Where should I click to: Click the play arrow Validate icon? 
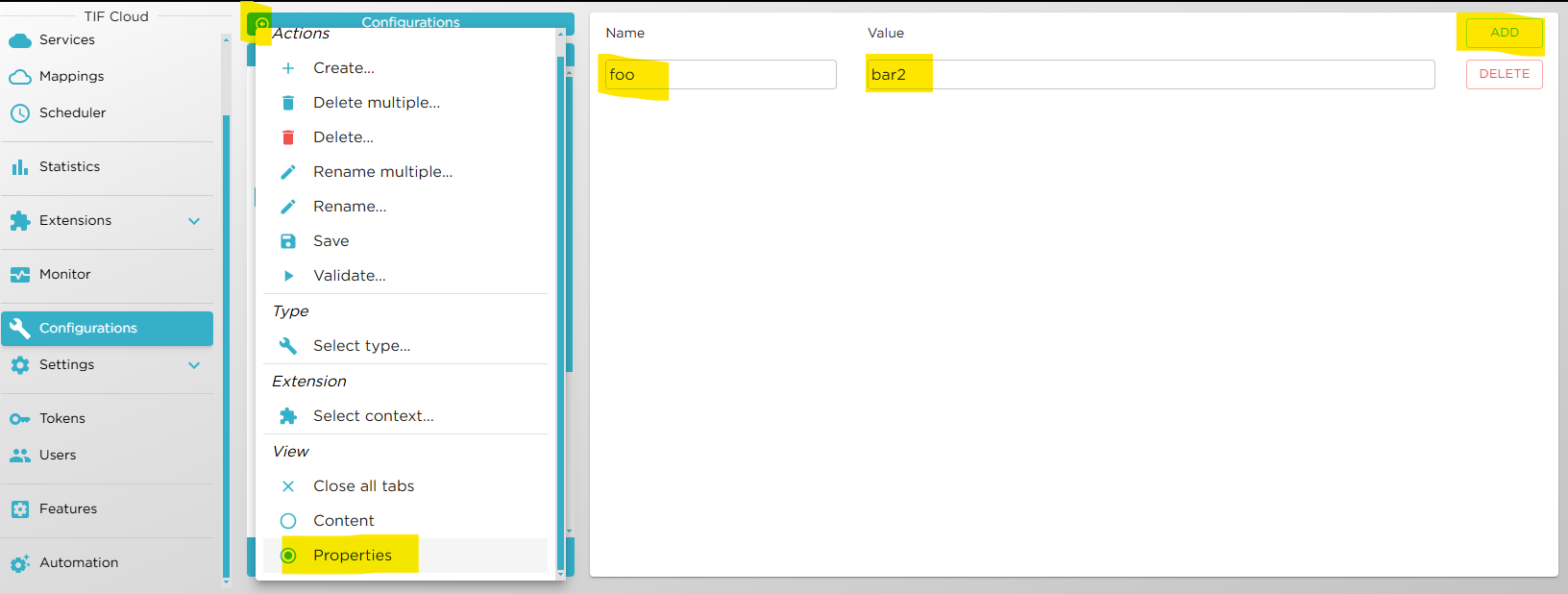tap(288, 276)
